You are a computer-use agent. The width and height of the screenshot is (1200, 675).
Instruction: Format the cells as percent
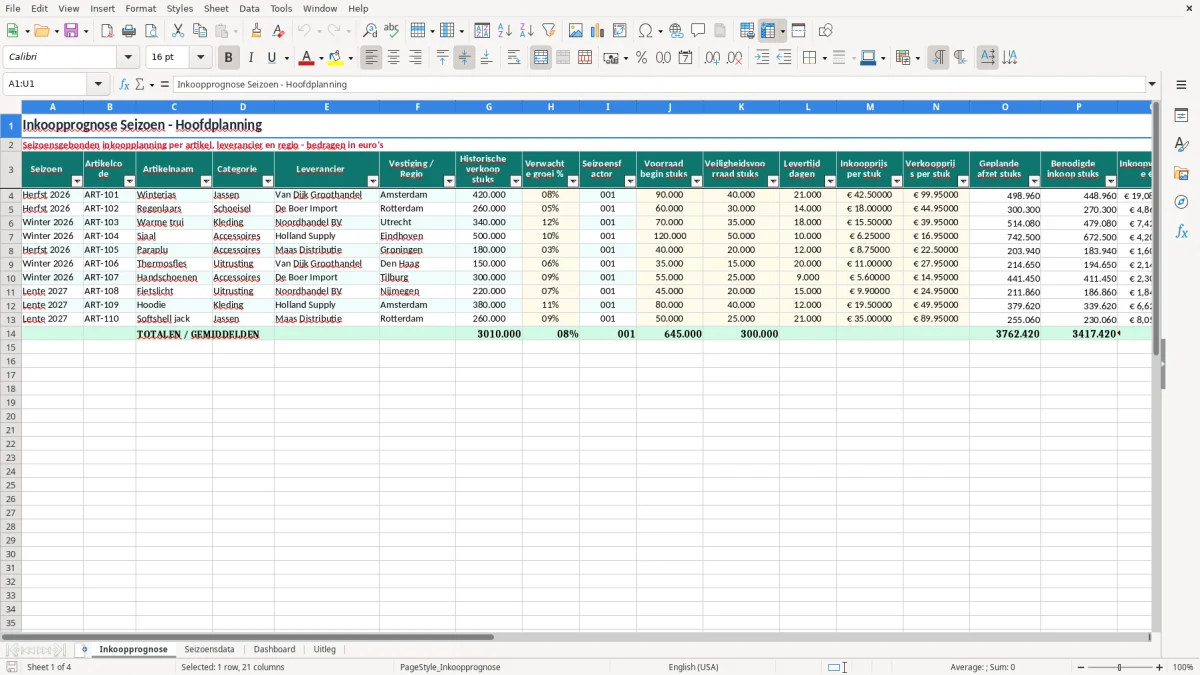[x=642, y=58]
